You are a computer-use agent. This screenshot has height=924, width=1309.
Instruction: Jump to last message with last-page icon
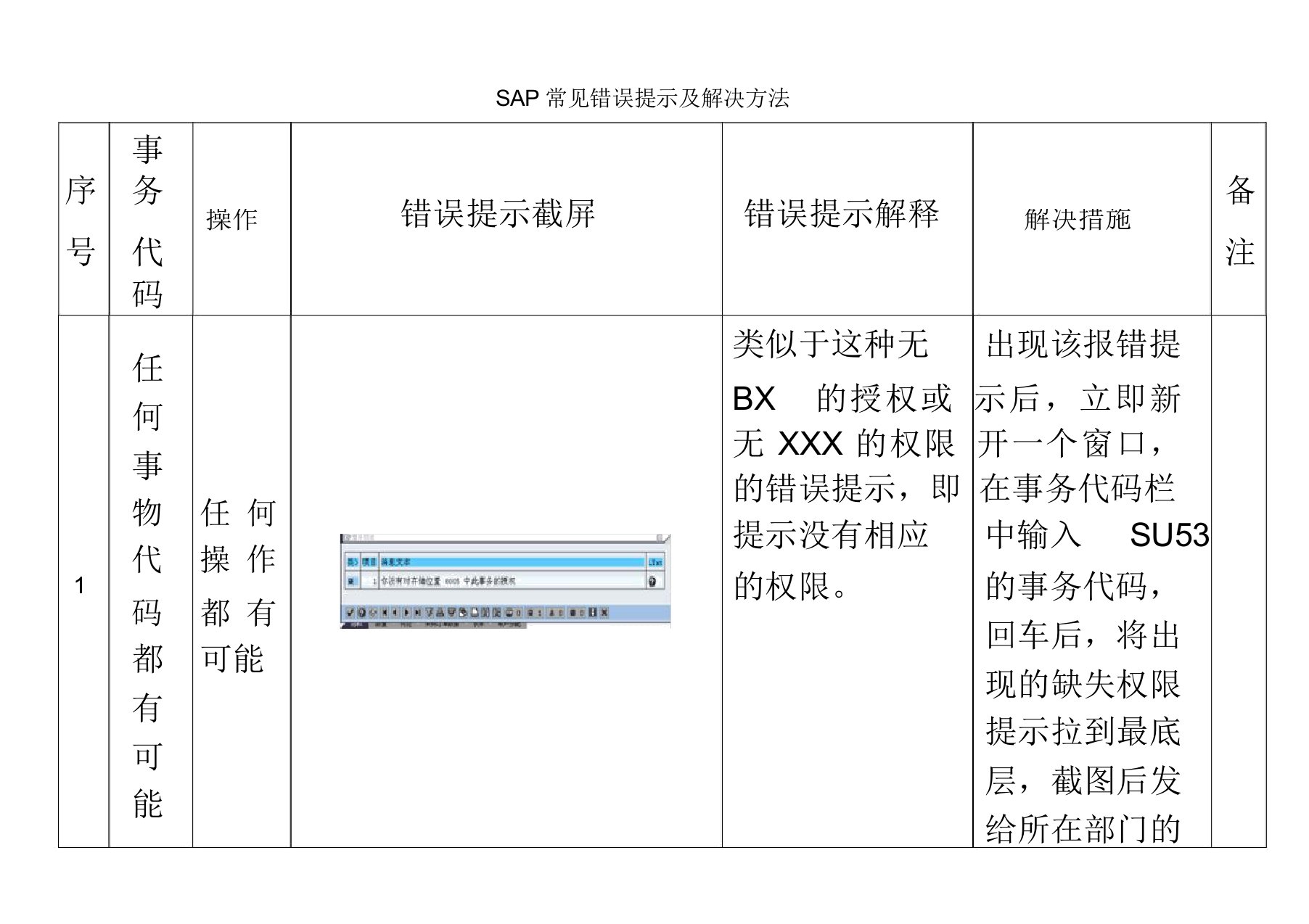[417, 612]
